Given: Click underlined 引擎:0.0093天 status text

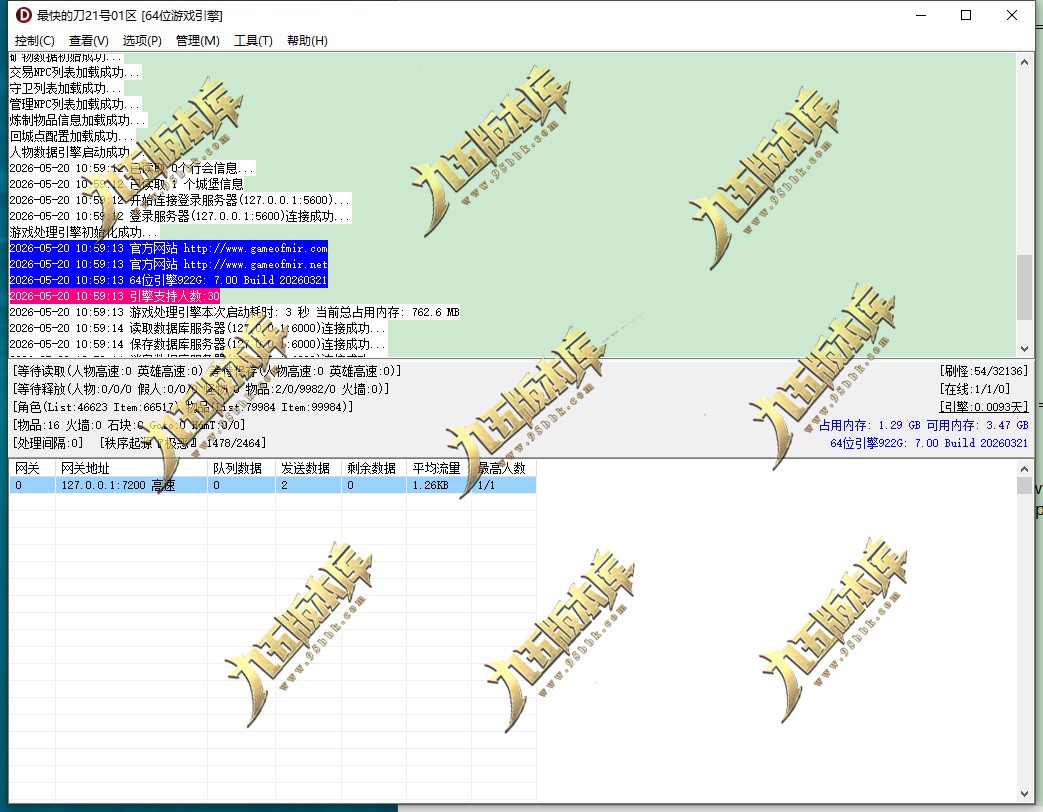Looking at the screenshot, I should [984, 407].
